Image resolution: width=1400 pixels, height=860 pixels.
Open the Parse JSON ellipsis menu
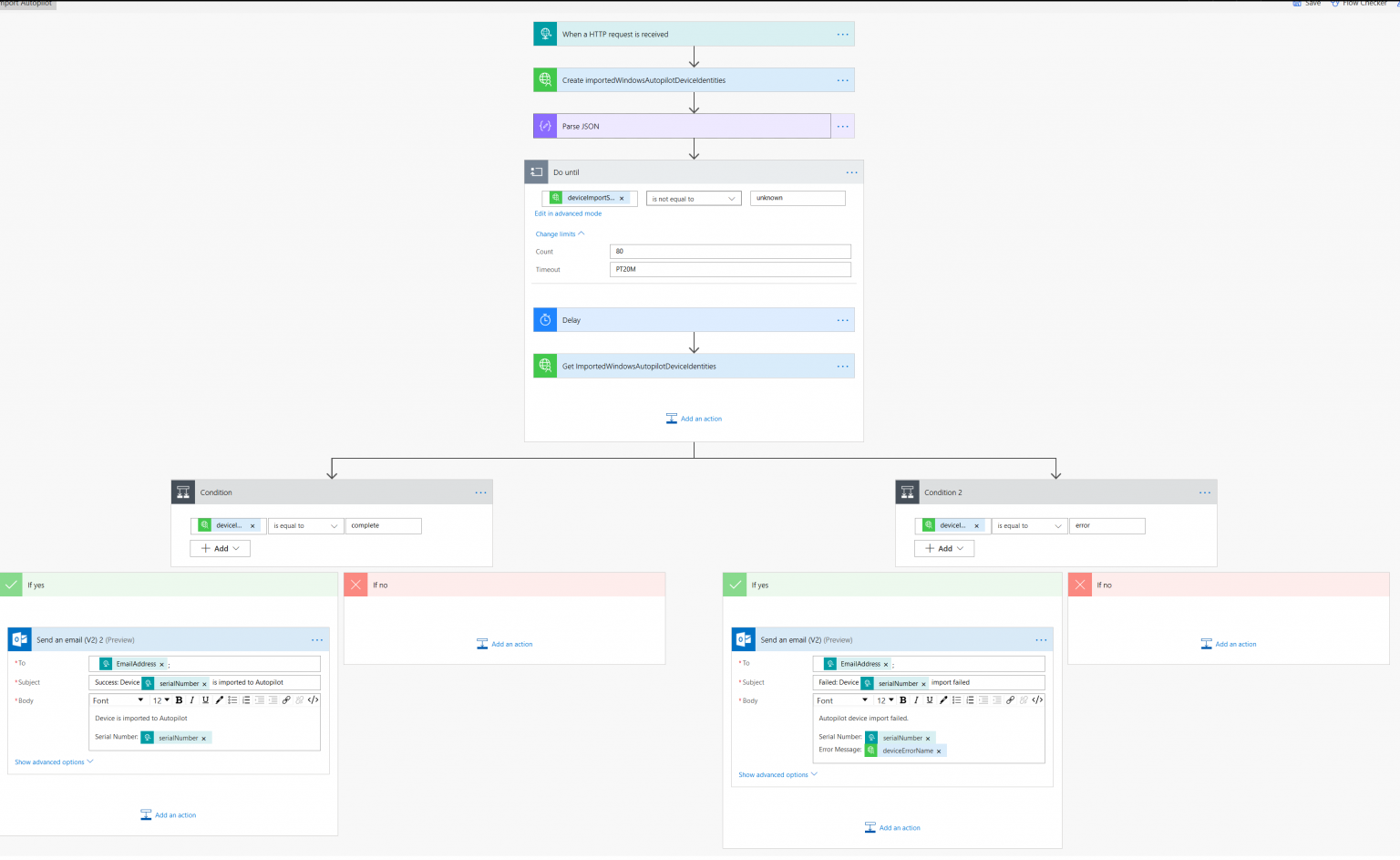click(x=841, y=126)
